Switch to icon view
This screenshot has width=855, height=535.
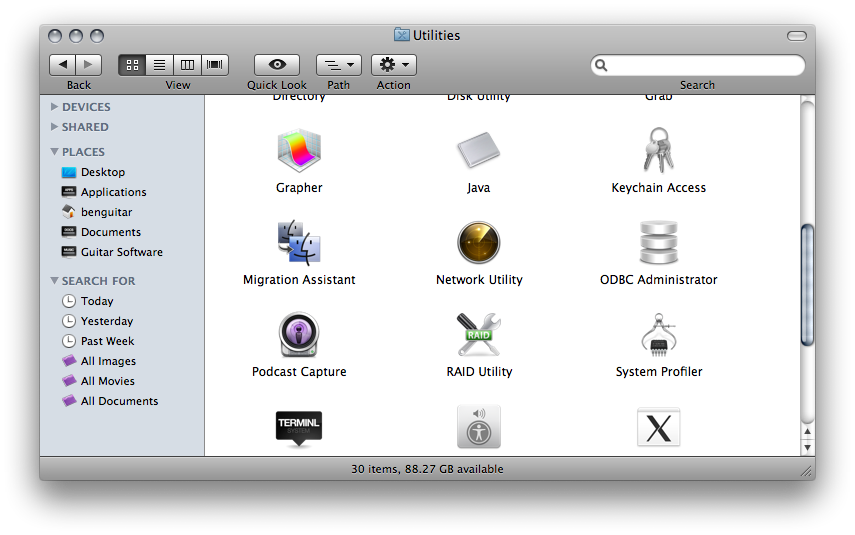[132, 65]
